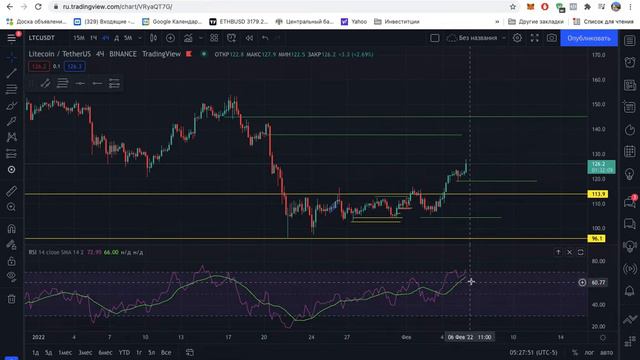Click the remove drawings trash icon
The image size is (640, 360).
[x=11, y=299]
